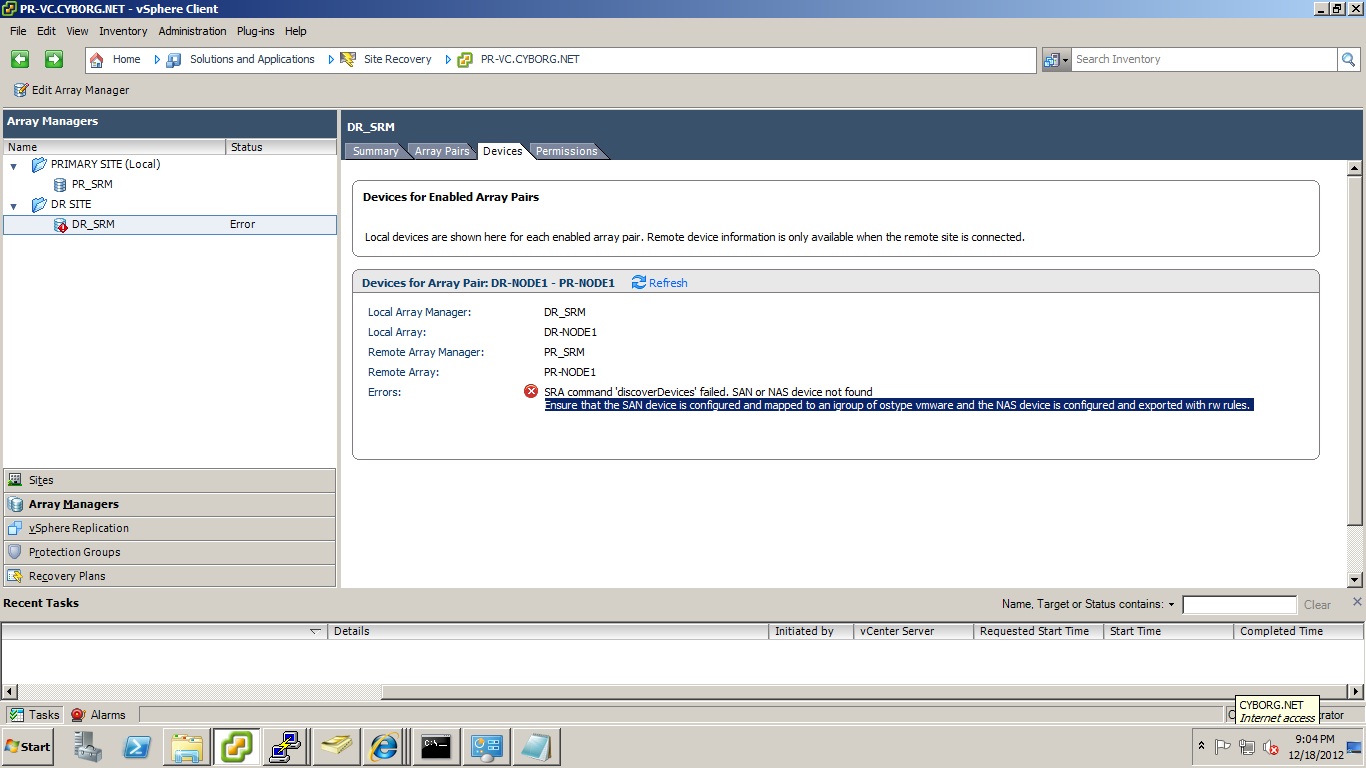Click the Recent Tasks left scroll arrow

pyautogui.click(x=9, y=691)
